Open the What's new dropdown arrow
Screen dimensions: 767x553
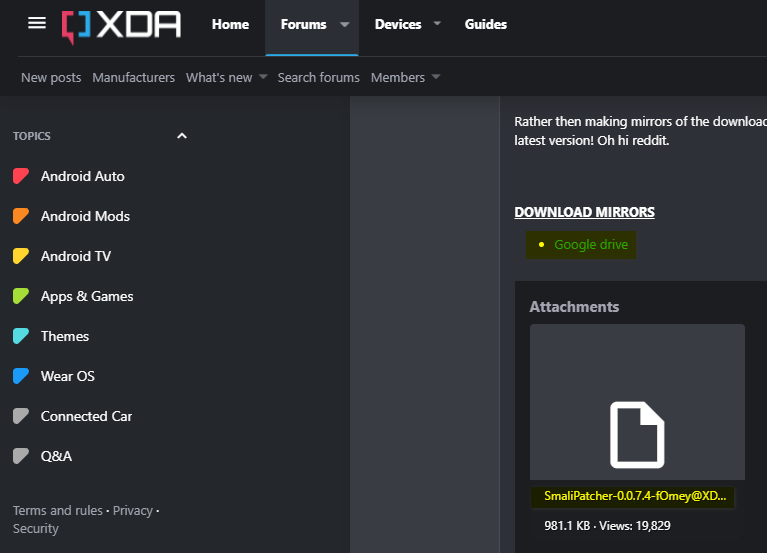pyautogui.click(x=263, y=77)
